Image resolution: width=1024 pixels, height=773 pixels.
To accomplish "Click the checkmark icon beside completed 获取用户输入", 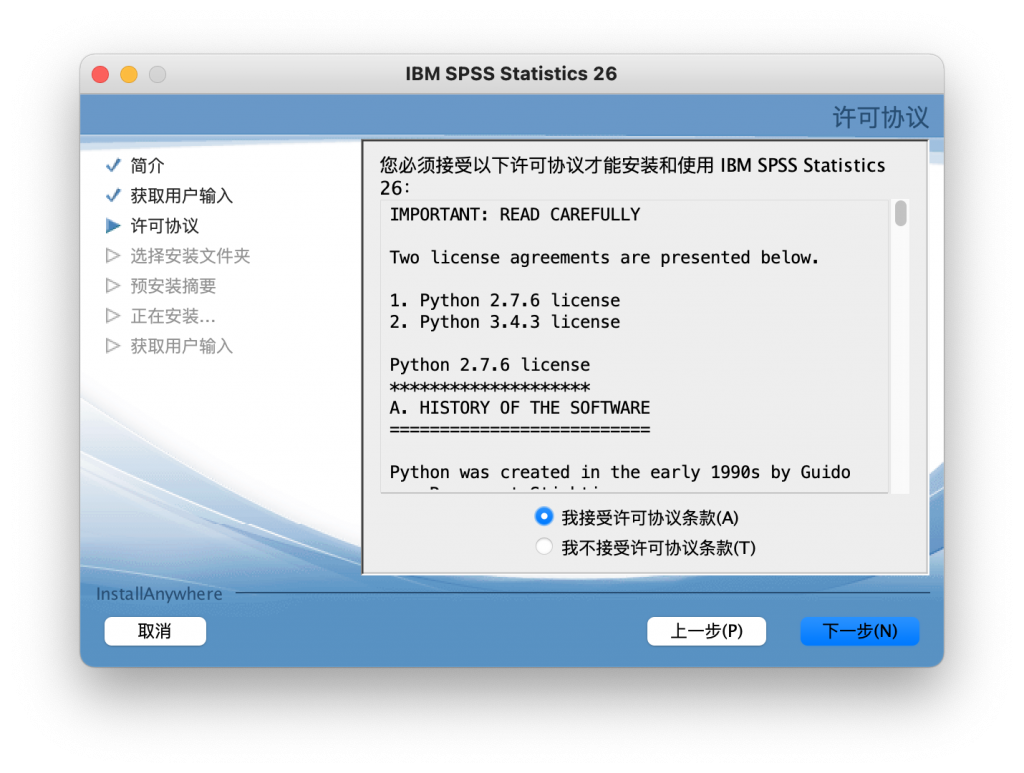I will (x=113, y=195).
